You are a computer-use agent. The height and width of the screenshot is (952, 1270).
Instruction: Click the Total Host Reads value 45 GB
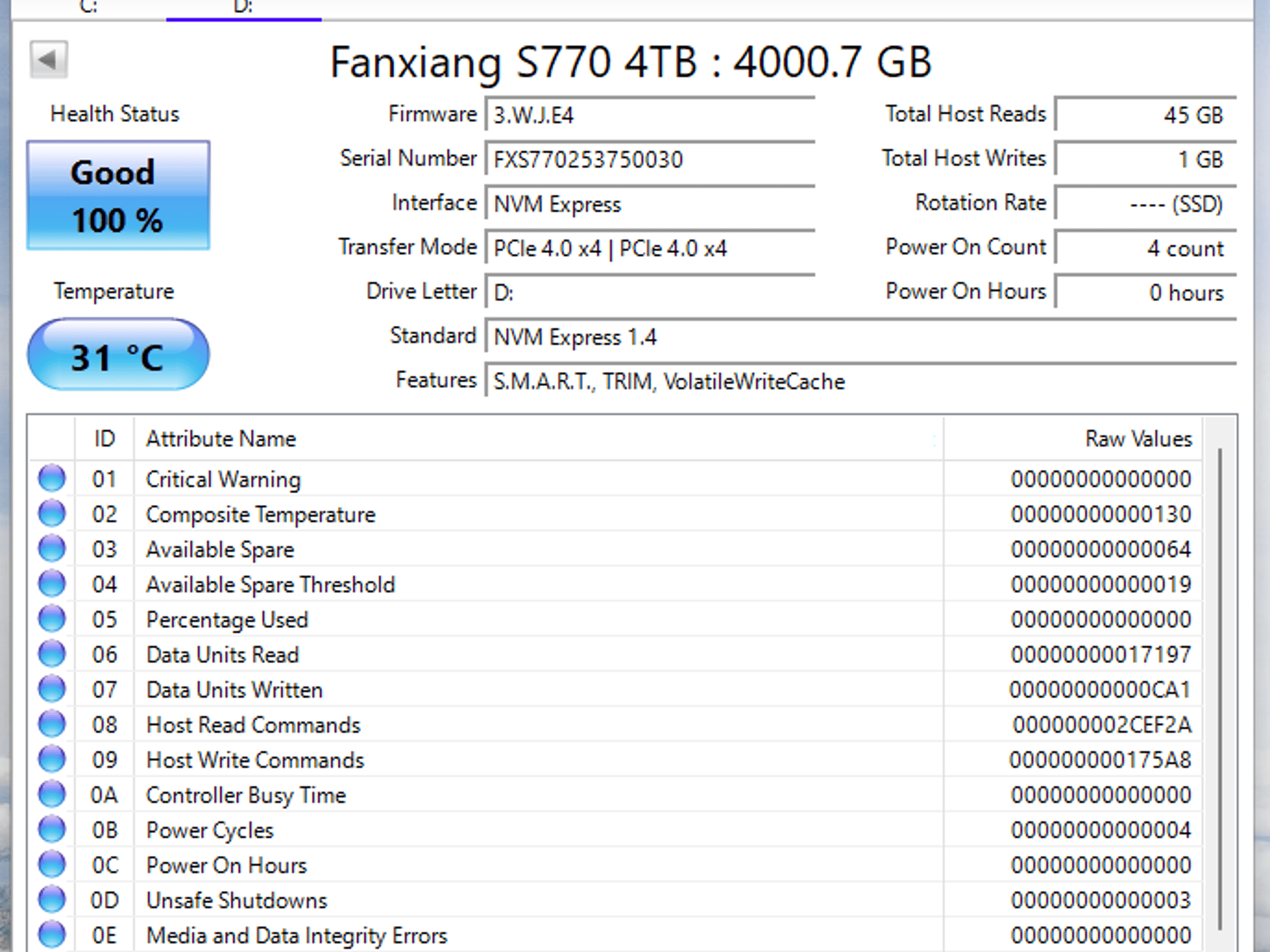click(1146, 115)
